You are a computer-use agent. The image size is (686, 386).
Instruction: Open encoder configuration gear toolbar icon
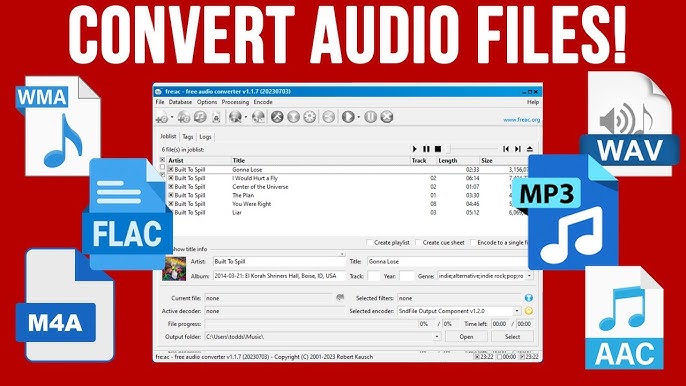310,117
